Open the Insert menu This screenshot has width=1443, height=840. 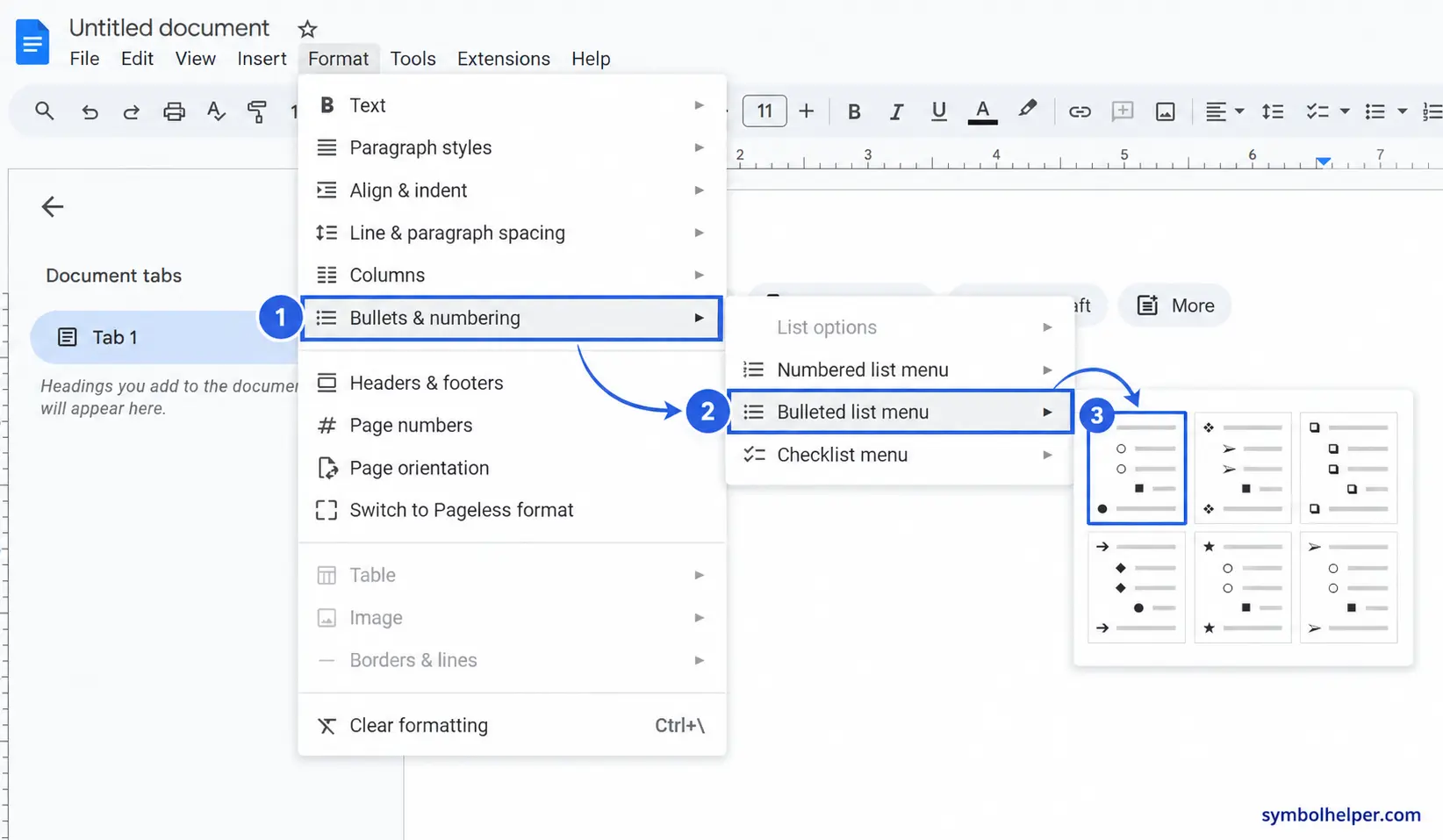tap(262, 59)
